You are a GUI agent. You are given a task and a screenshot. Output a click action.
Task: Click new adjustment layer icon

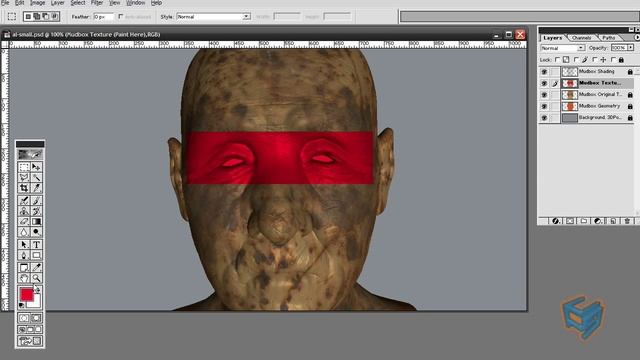[x=598, y=221]
